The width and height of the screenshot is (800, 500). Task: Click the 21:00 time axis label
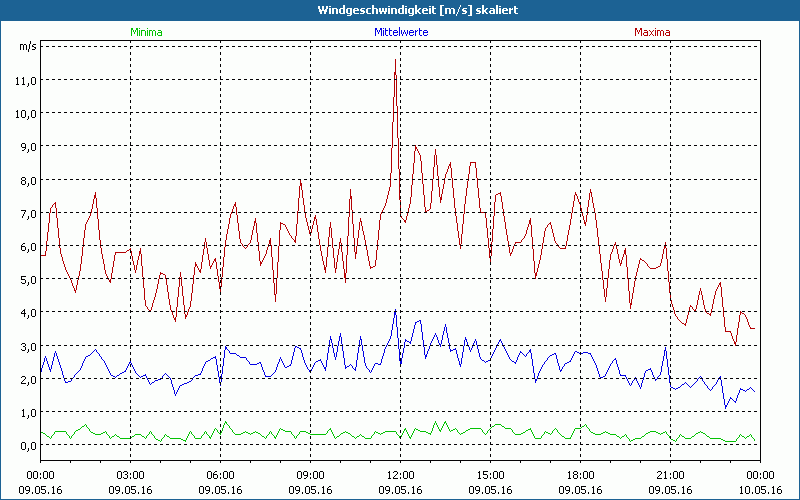[670, 476]
